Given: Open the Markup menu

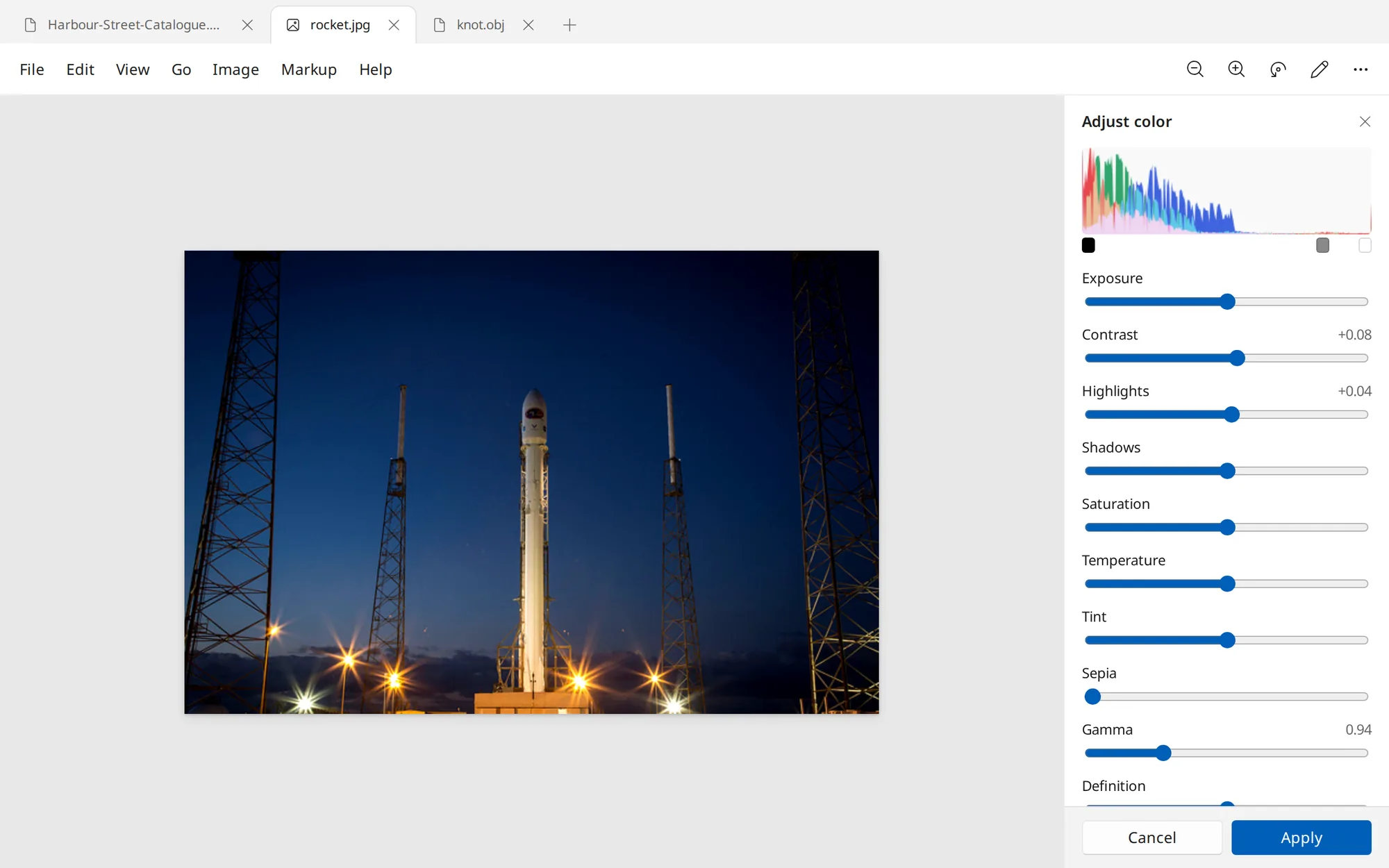Looking at the screenshot, I should [x=309, y=69].
